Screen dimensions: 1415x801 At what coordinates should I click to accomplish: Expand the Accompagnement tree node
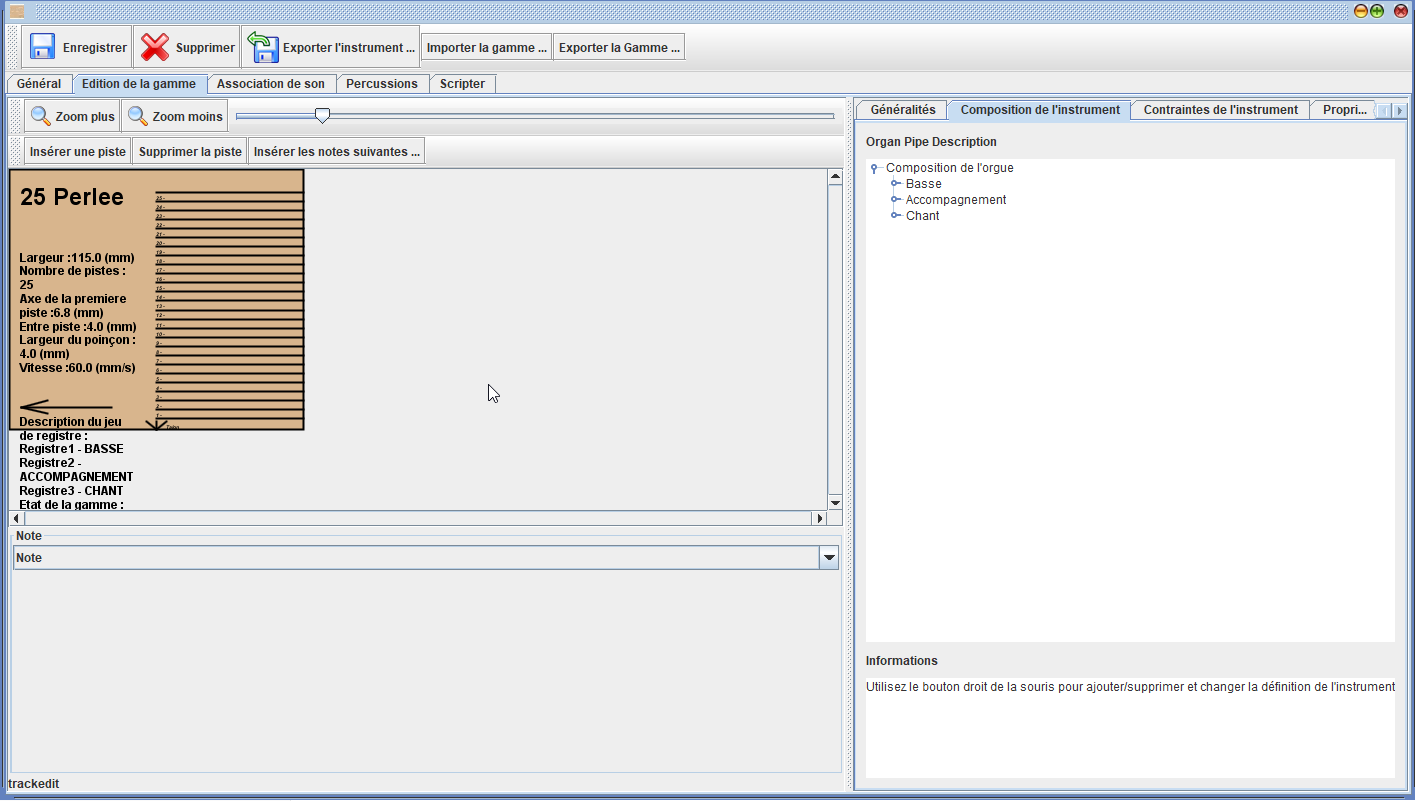tap(896, 200)
